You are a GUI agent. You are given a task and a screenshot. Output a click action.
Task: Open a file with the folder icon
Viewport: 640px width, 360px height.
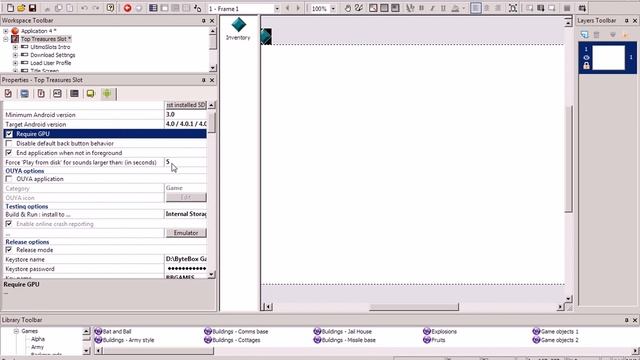(21, 8)
